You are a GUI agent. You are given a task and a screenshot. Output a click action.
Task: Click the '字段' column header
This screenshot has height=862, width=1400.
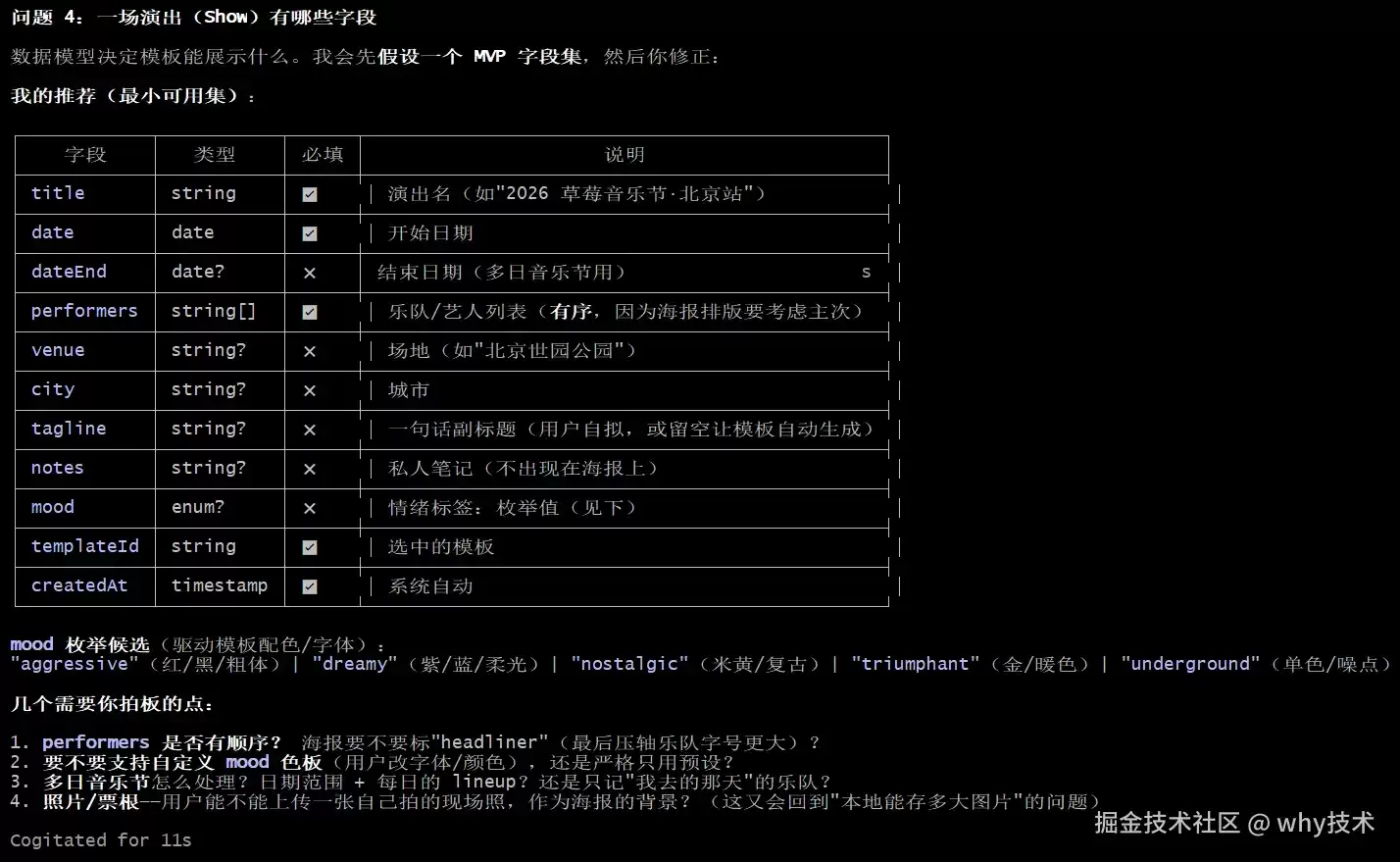85,155
